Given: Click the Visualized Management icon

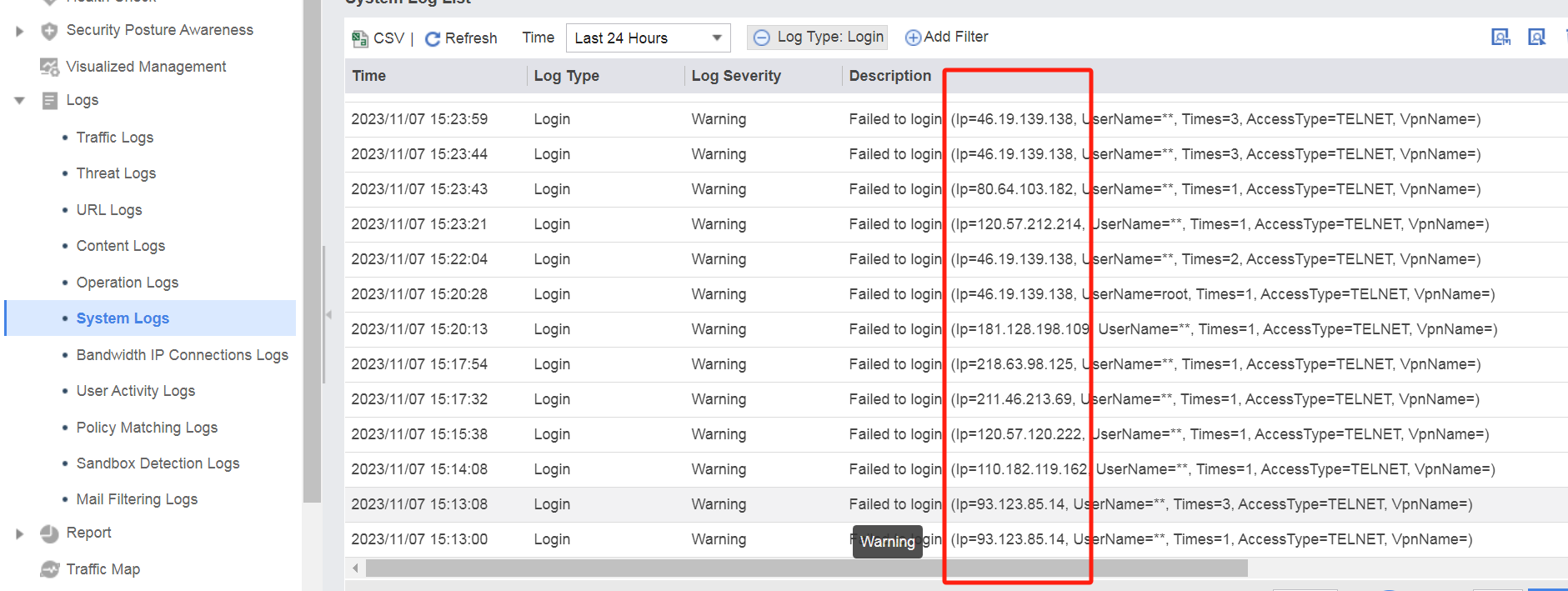Looking at the screenshot, I should (49, 67).
